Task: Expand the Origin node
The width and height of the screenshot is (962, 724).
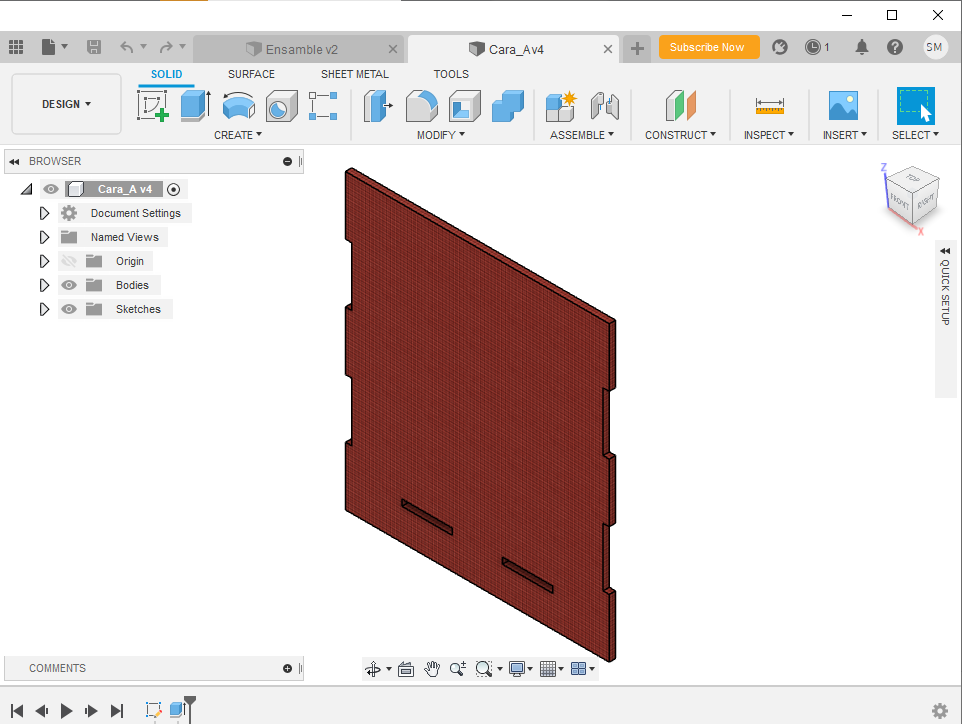Action: coord(44,261)
